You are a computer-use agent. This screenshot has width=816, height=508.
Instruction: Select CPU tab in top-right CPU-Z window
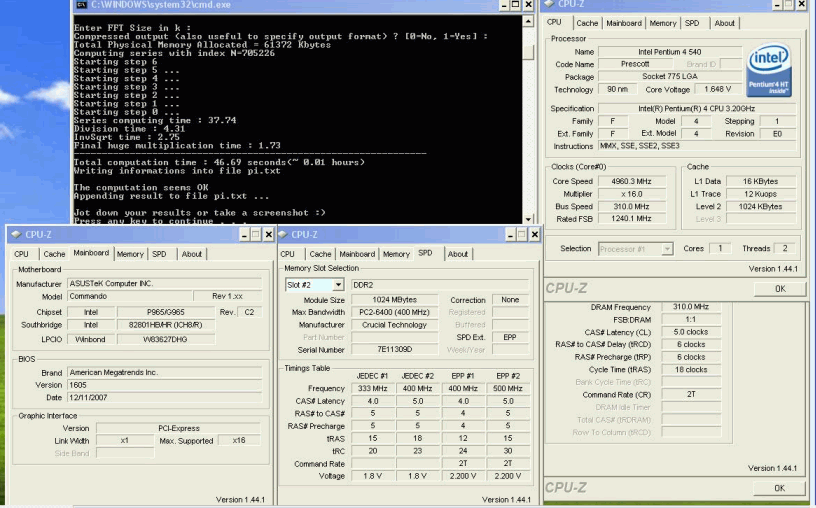pyautogui.click(x=554, y=22)
